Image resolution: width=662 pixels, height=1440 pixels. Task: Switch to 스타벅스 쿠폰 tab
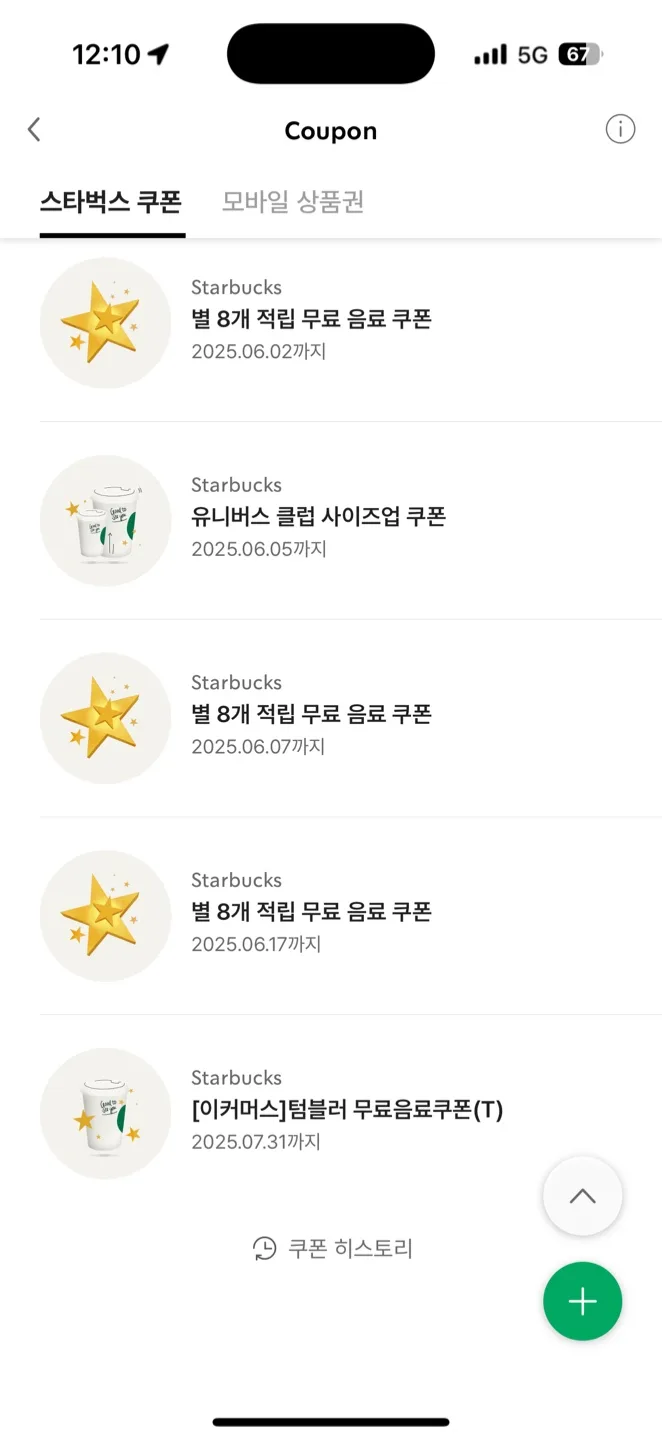click(112, 202)
